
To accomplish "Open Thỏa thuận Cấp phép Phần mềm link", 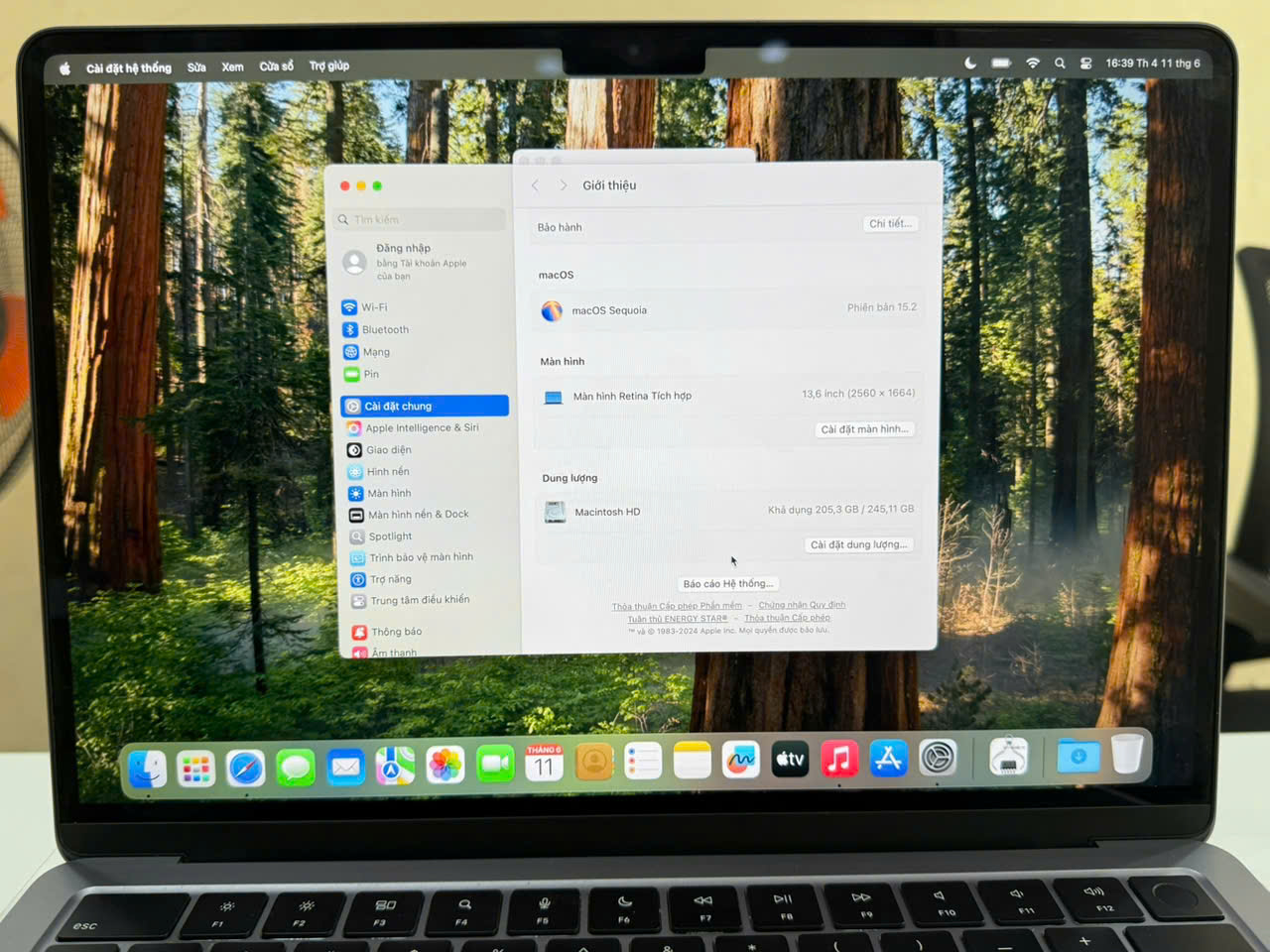I will tap(677, 606).
